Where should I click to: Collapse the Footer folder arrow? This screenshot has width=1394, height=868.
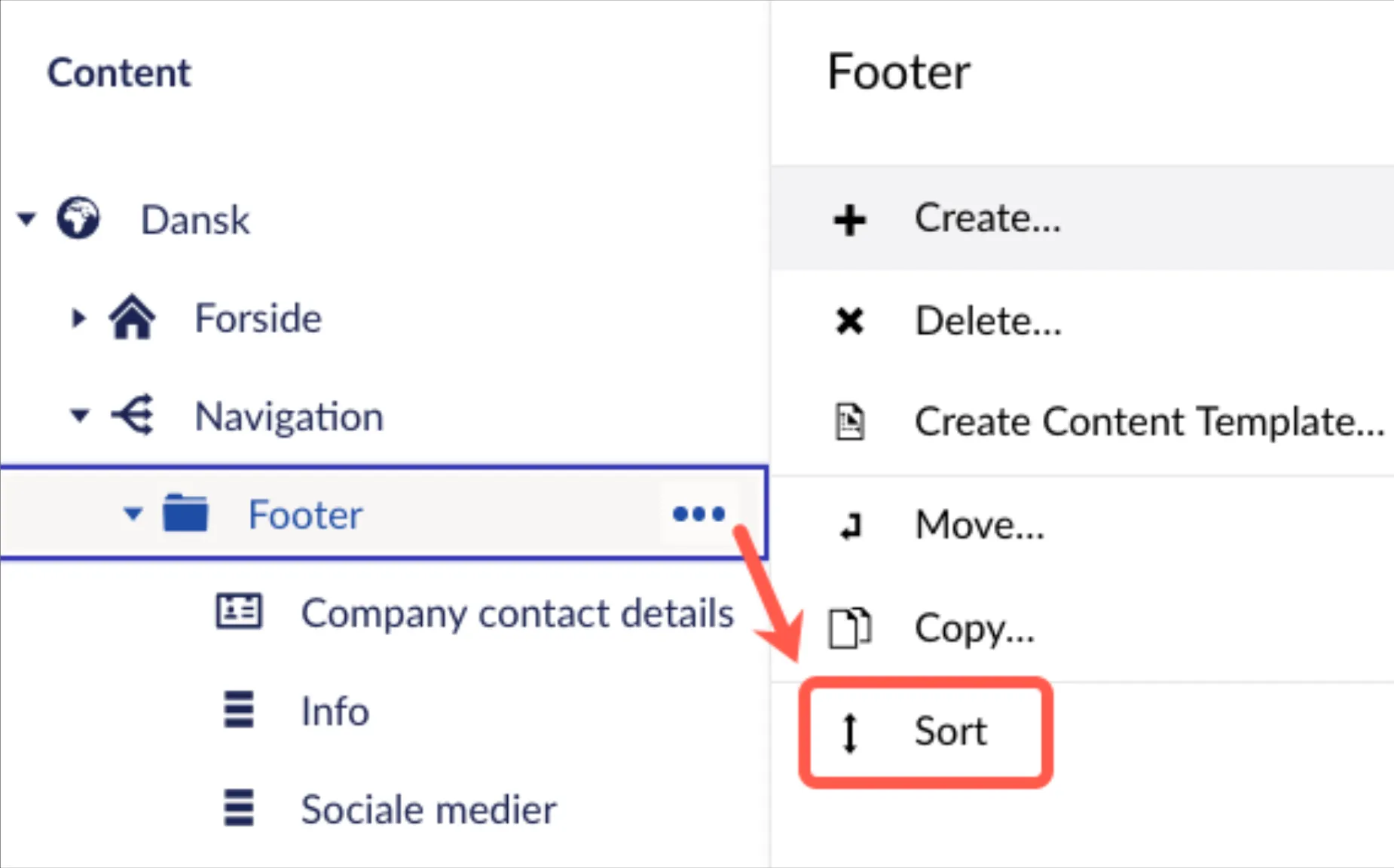point(133,514)
